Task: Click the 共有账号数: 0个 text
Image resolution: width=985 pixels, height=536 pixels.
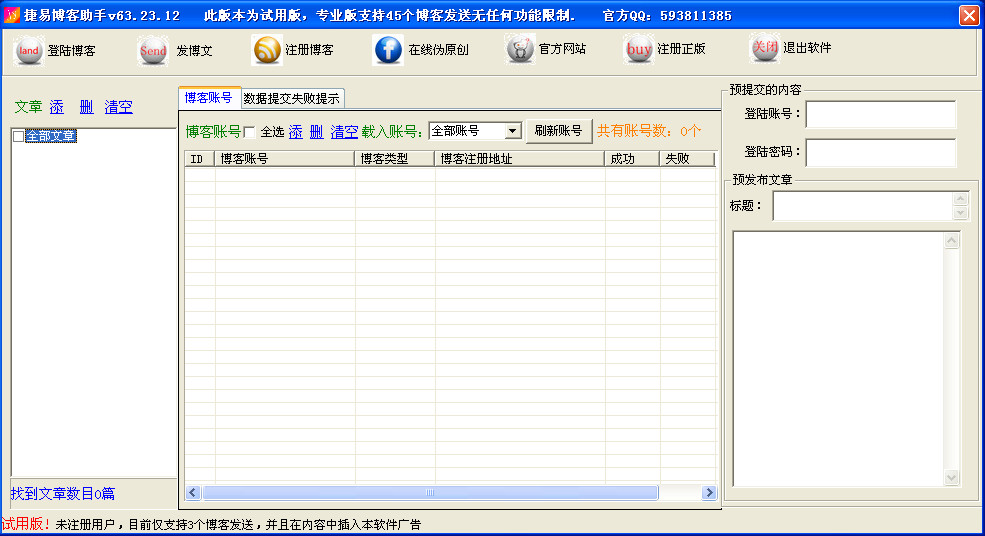Action: [648, 131]
